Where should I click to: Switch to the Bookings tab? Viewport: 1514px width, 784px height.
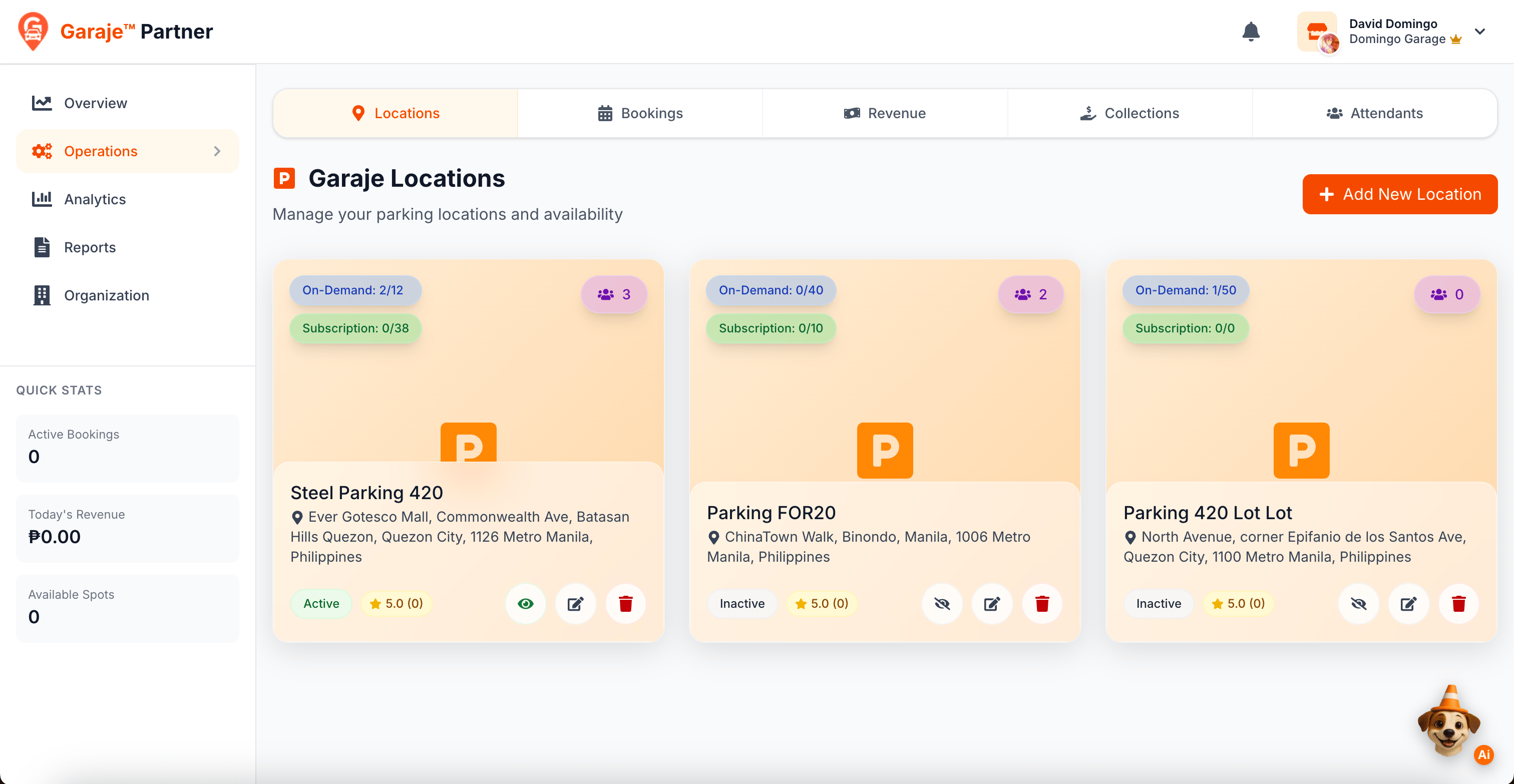(639, 114)
